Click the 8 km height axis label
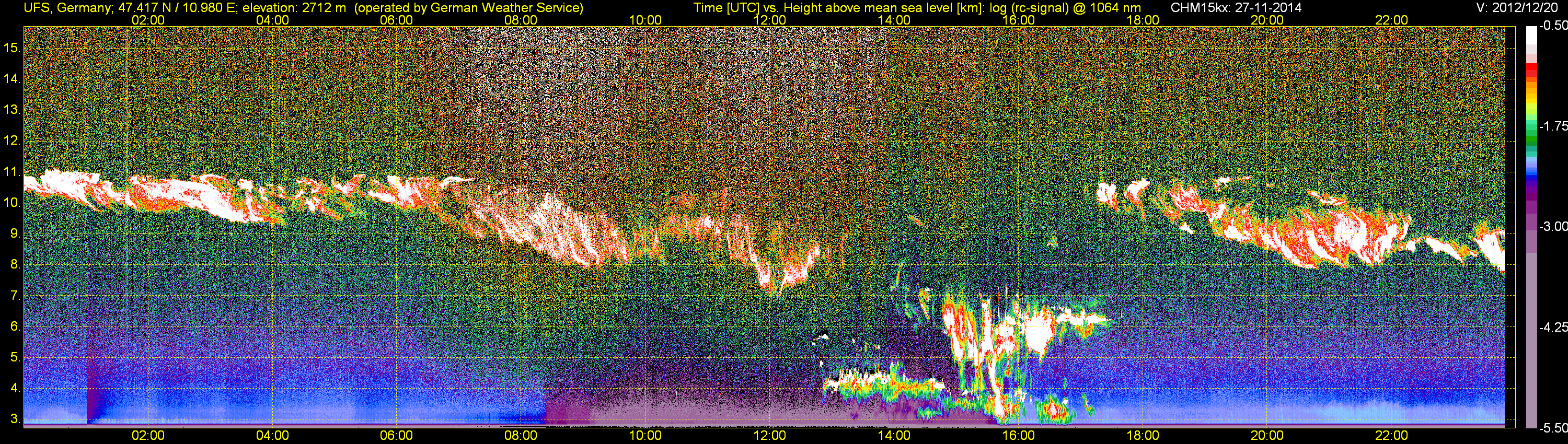The image size is (1568, 444). tap(15, 265)
